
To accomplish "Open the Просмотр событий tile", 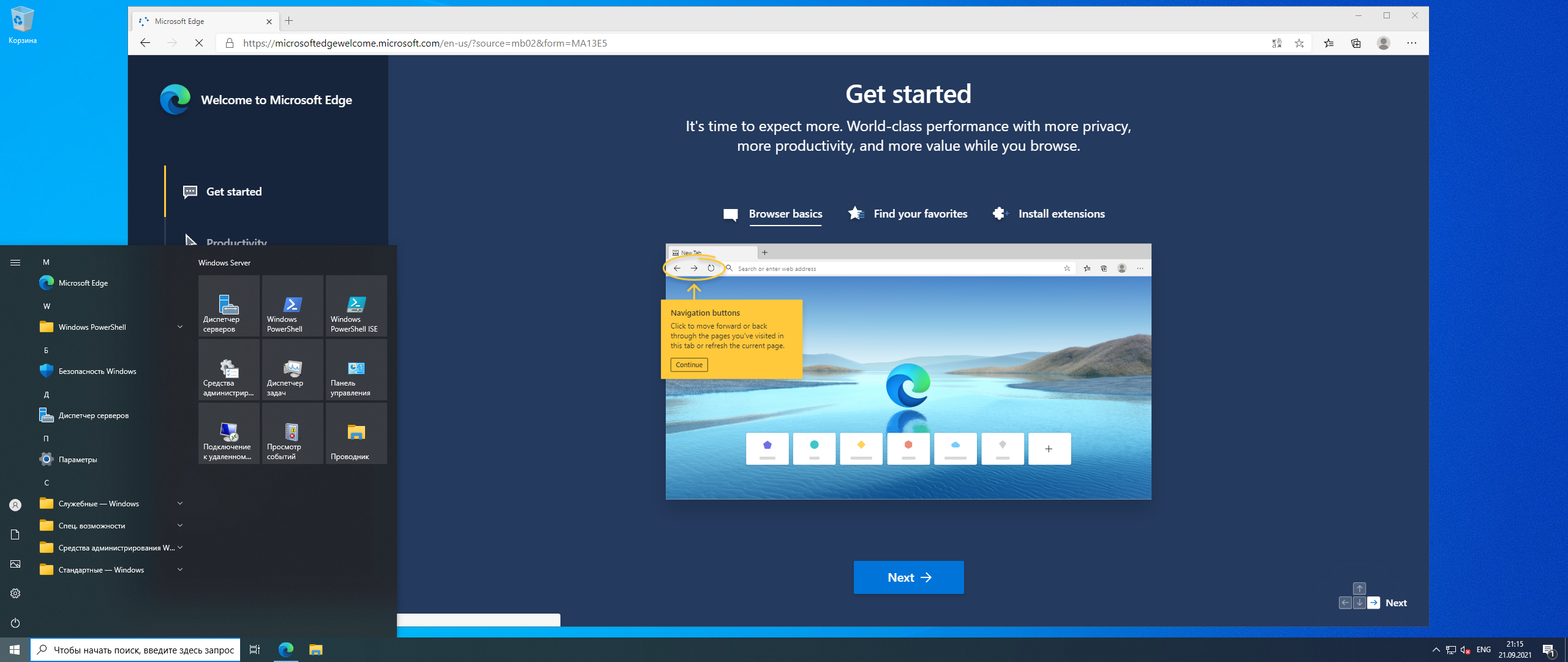I will (x=293, y=433).
